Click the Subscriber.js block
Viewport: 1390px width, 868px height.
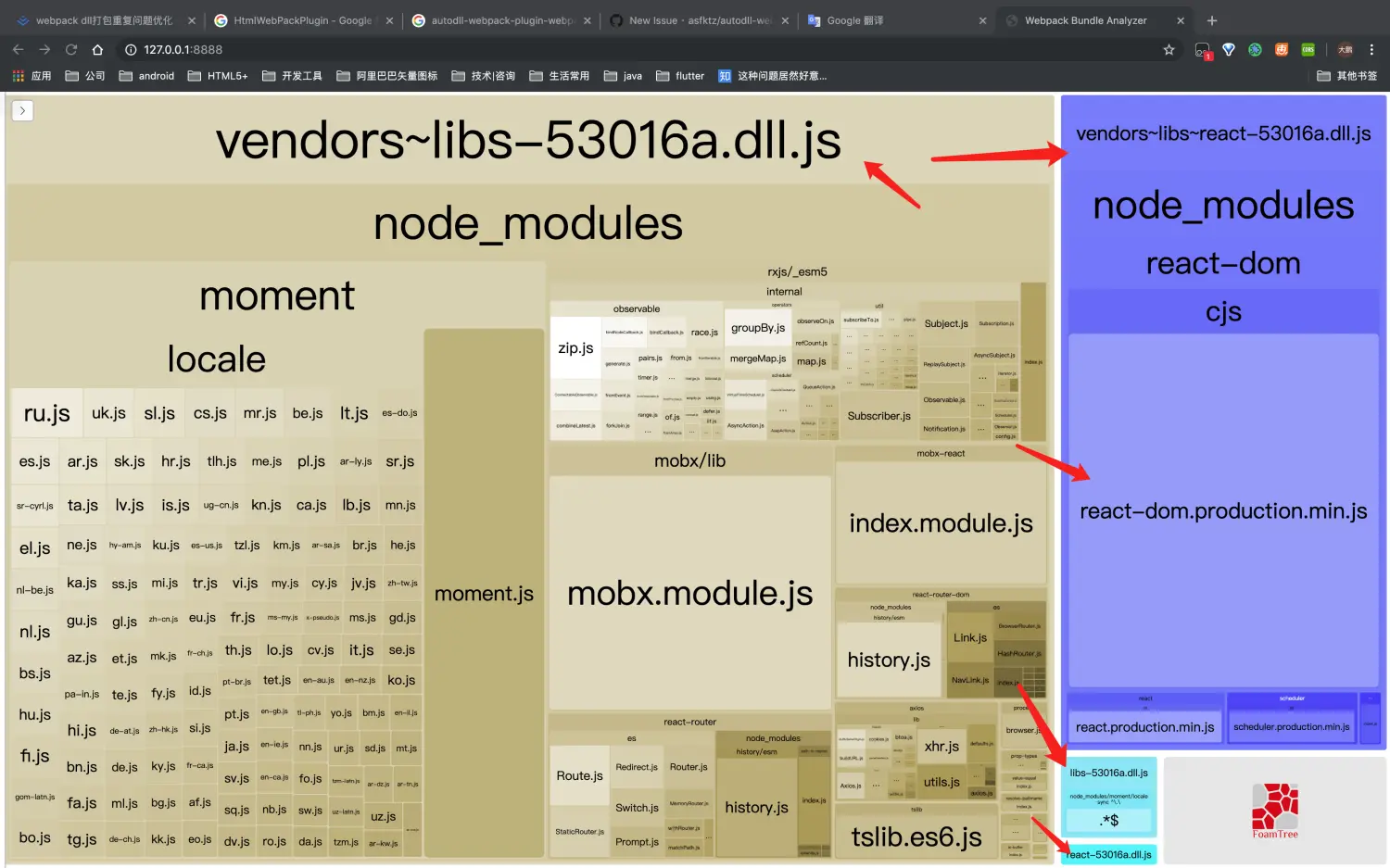click(x=878, y=416)
